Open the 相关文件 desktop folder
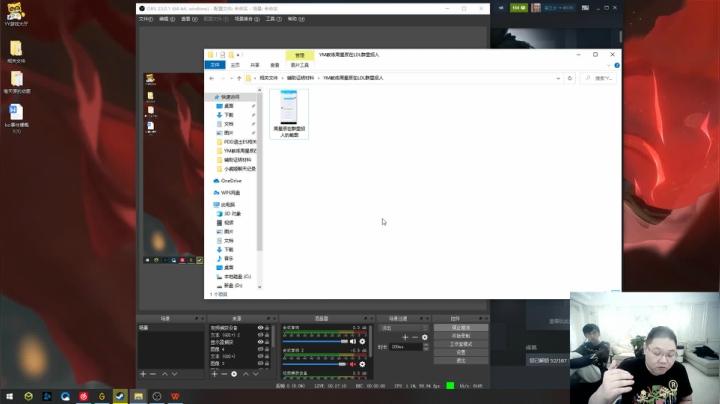720x404 pixels. pyautogui.click(x=16, y=51)
